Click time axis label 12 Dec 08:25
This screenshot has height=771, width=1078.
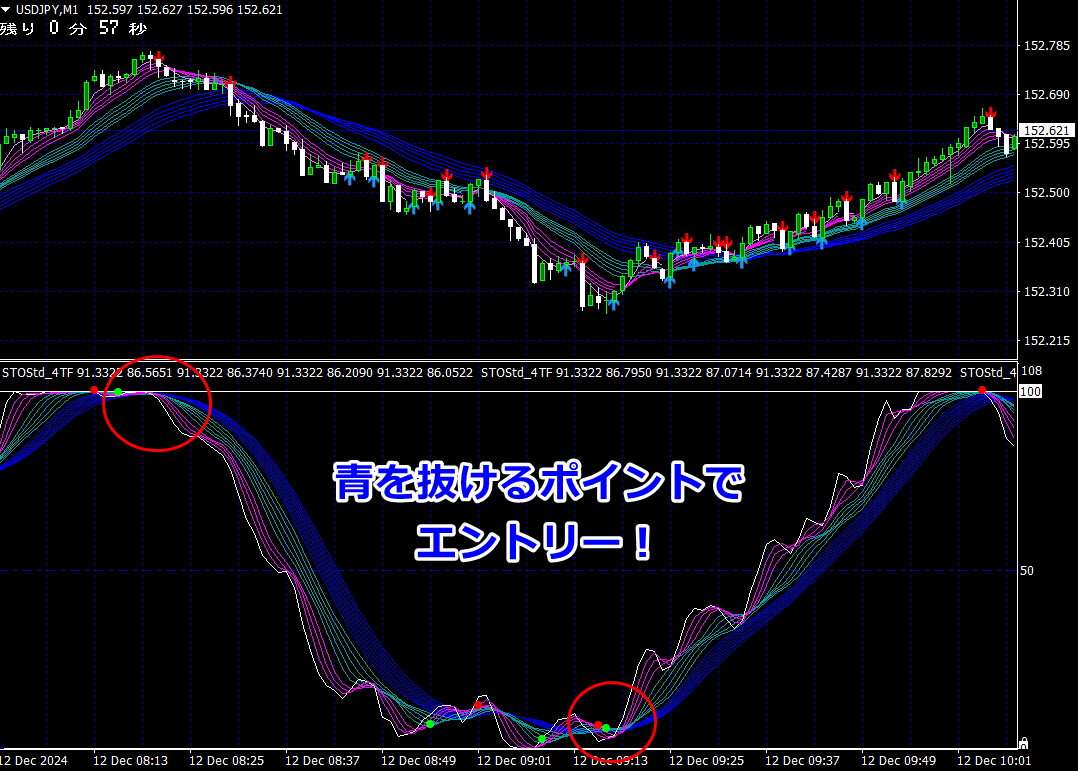pyautogui.click(x=226, y=761)
